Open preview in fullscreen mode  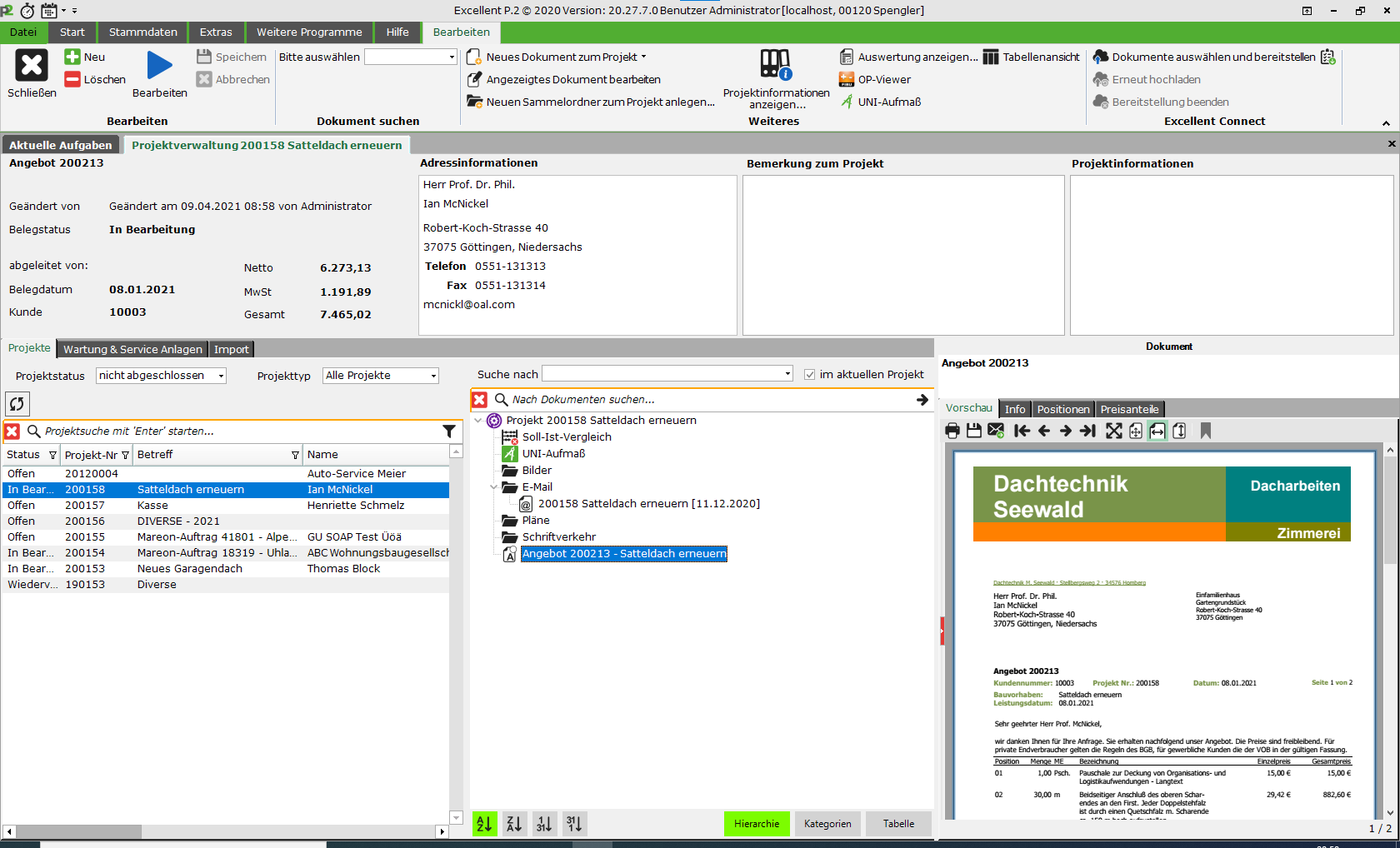point(1114,431)
